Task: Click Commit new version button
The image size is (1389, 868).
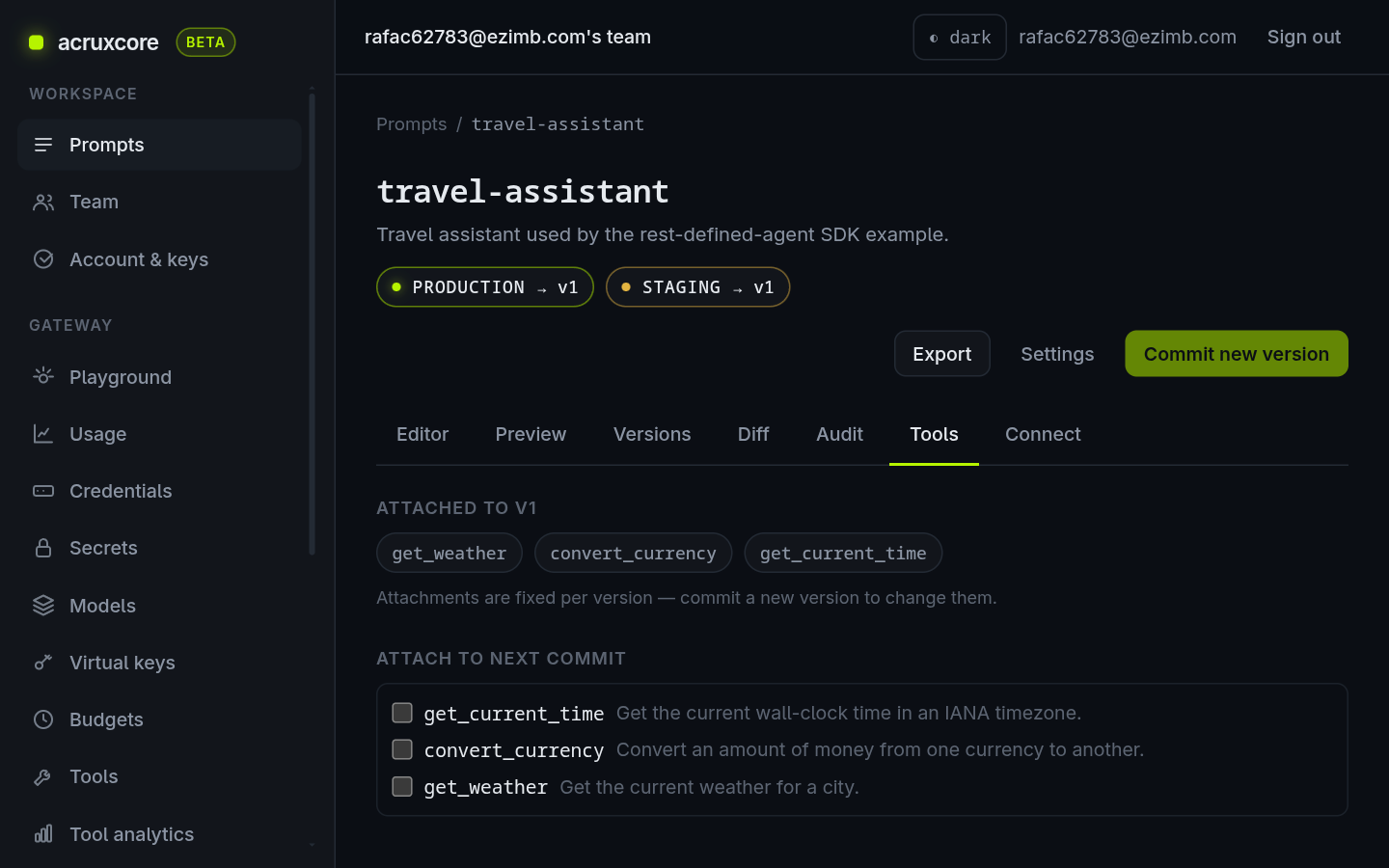Action: (1237, 354)
